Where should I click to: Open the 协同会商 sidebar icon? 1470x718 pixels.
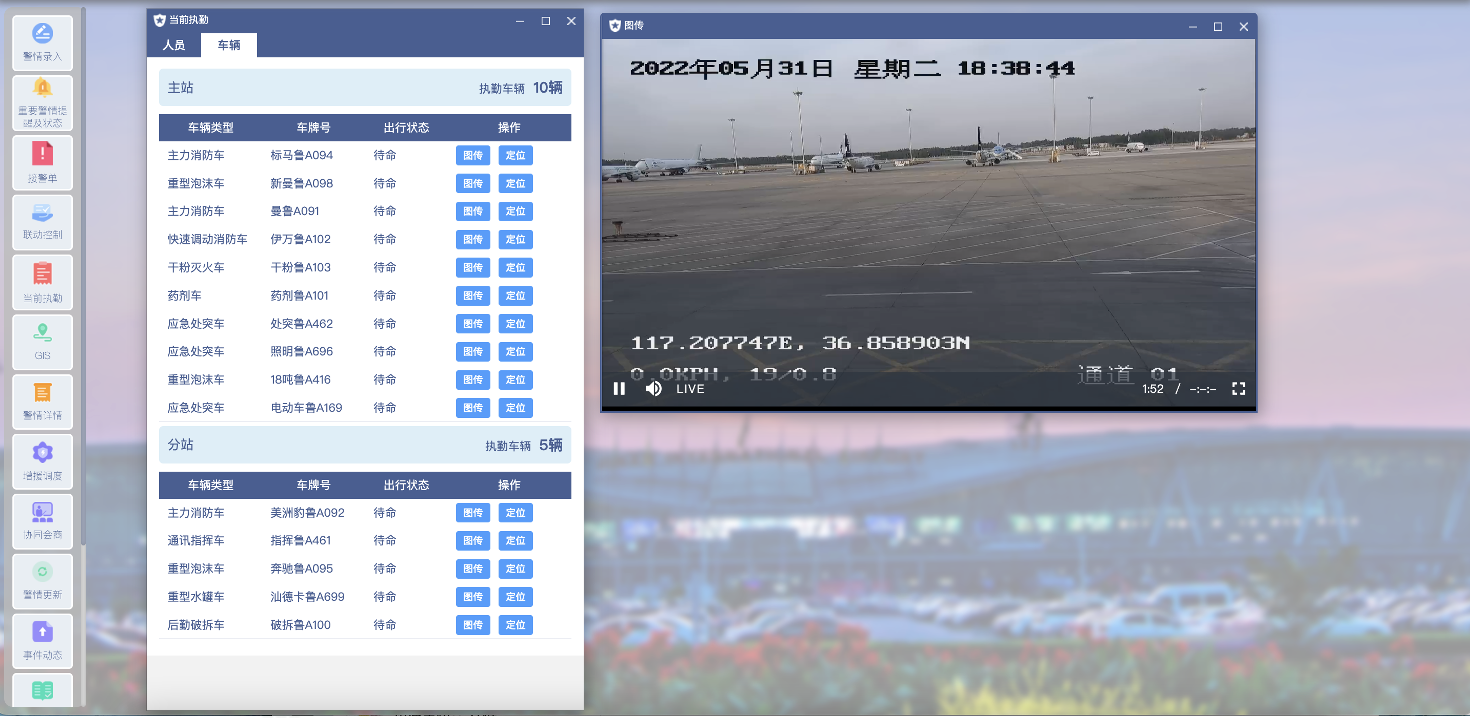[42, 521]
